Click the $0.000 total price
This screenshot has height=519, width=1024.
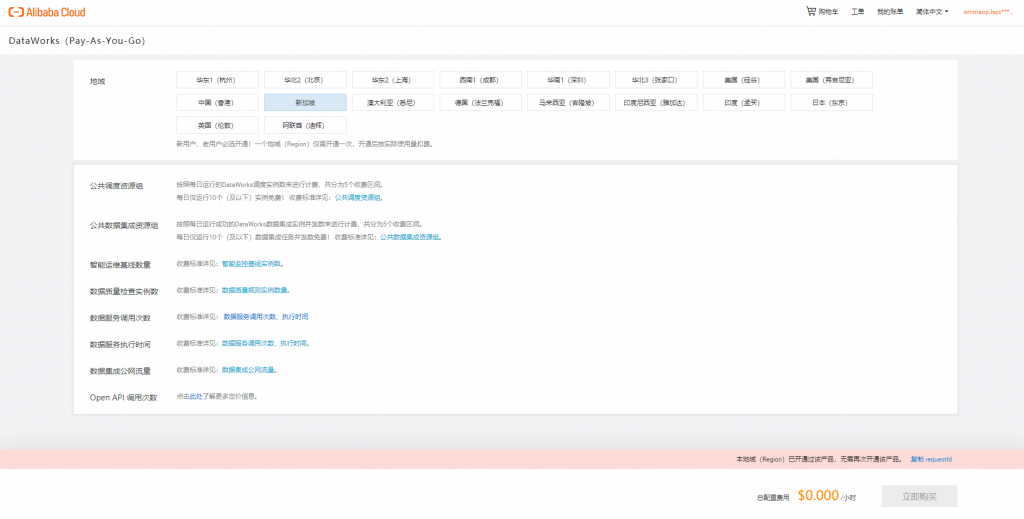point(818,495)
